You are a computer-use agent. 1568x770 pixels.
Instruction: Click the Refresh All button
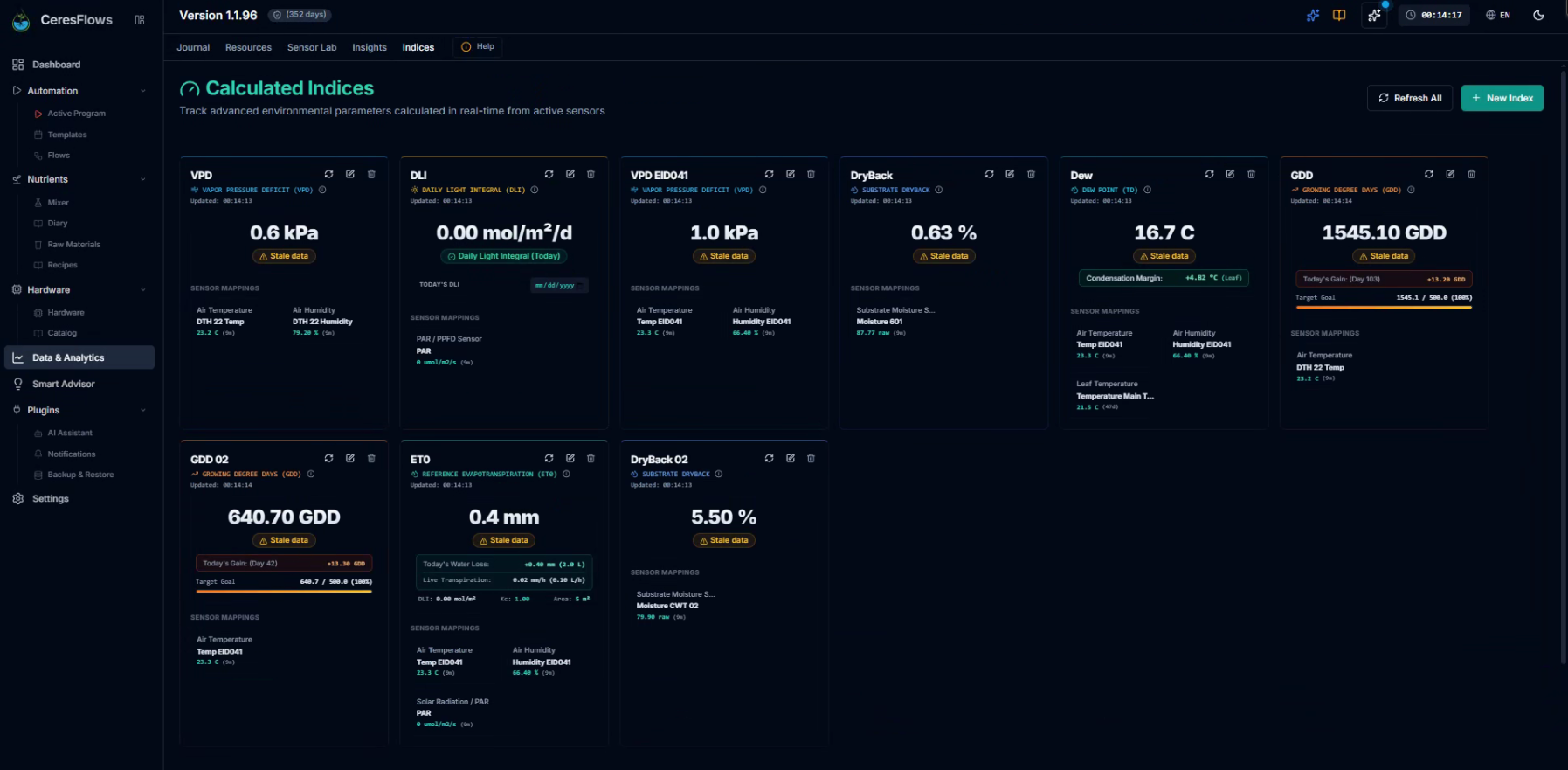click(1410, 98)
